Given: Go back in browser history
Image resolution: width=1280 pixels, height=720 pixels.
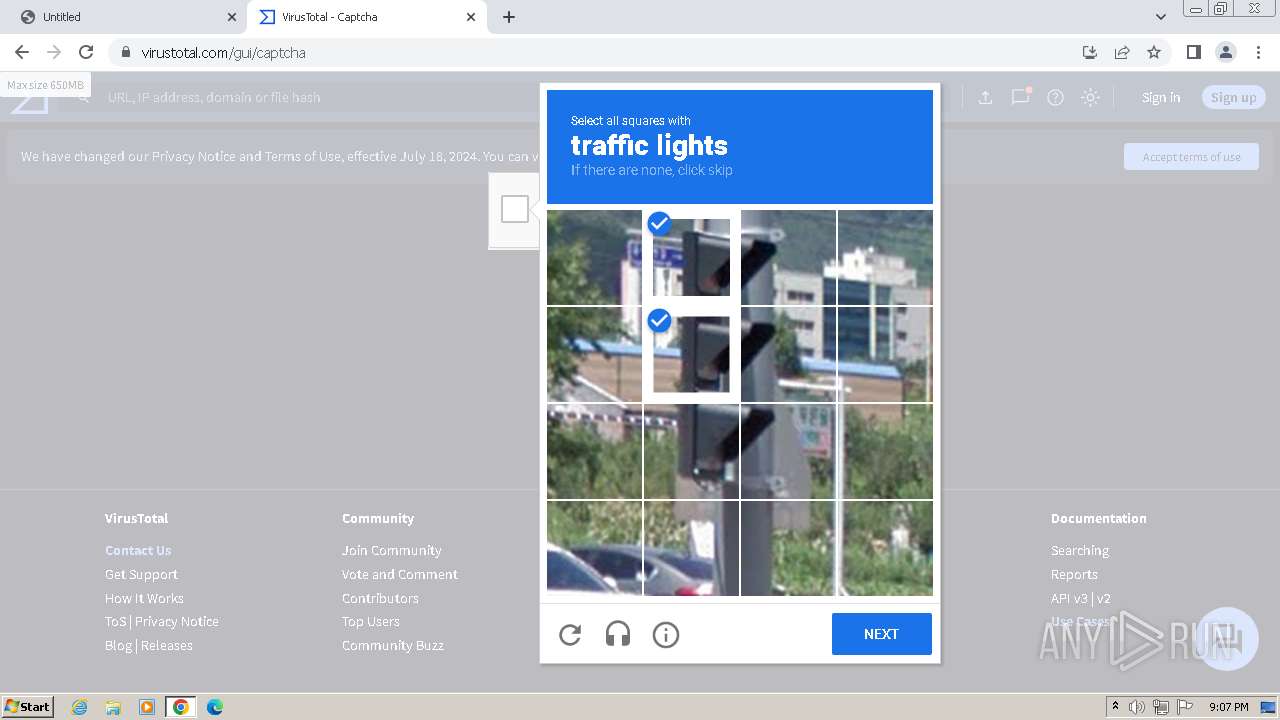Looking at the screenshot, I should point(22,52).
